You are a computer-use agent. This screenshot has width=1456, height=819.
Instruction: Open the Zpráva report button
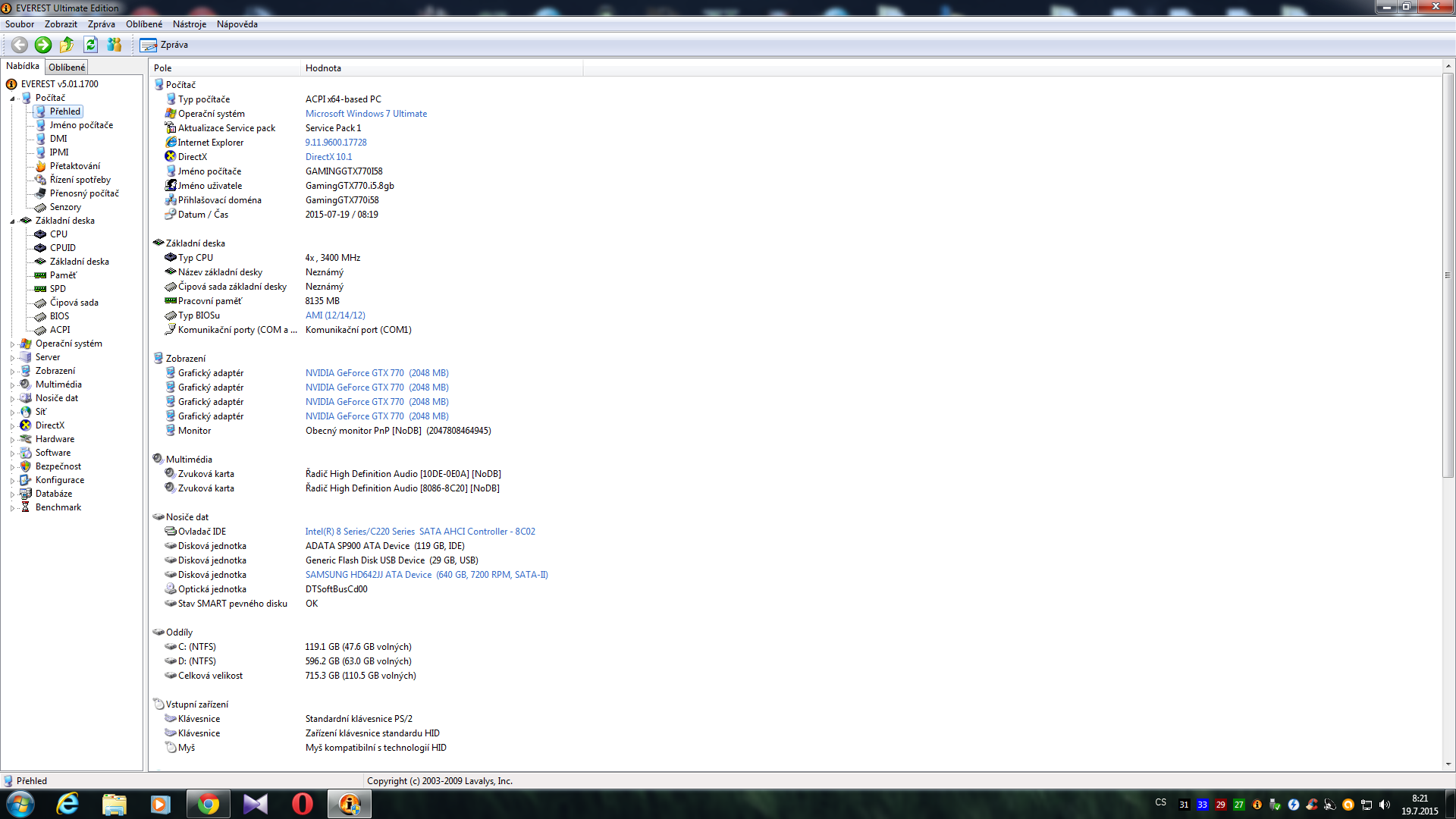165,45
